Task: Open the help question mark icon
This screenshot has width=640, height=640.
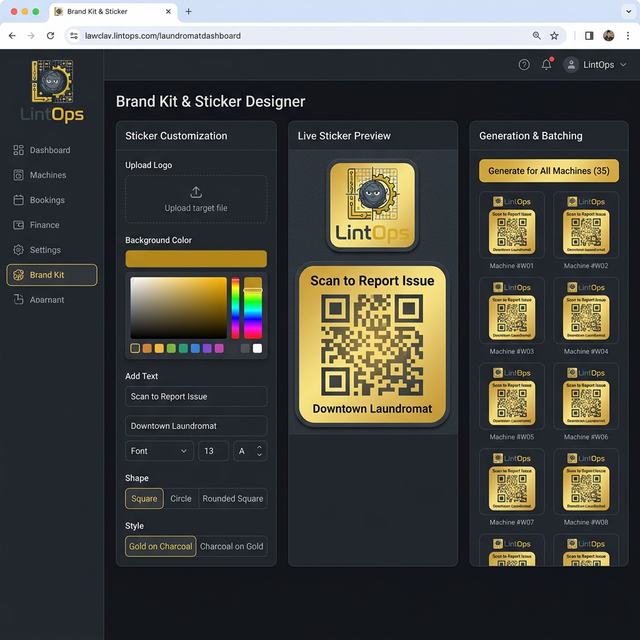Action: coord(524,64)
